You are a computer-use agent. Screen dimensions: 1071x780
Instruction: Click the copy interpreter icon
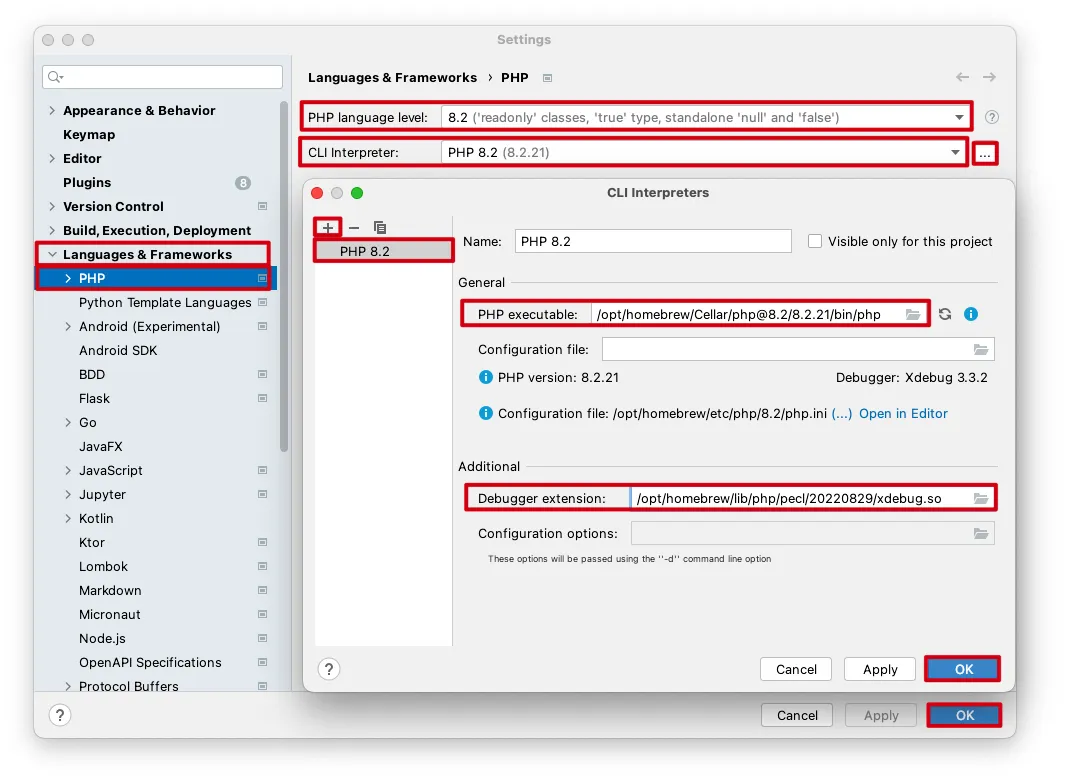[380, 228]
